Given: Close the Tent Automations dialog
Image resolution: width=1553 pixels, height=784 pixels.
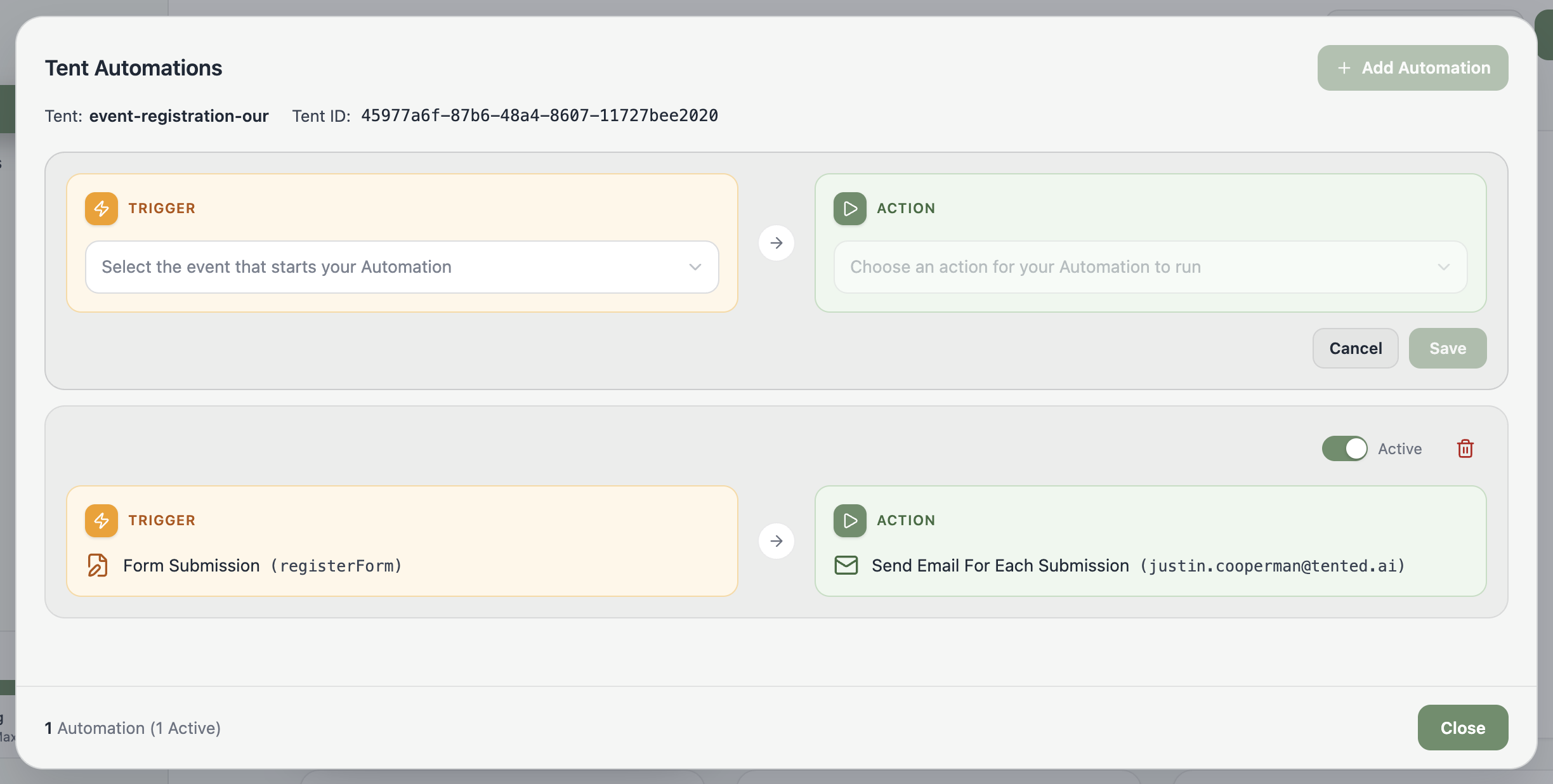Looking at the screenshot, I should pos(1462,728).
